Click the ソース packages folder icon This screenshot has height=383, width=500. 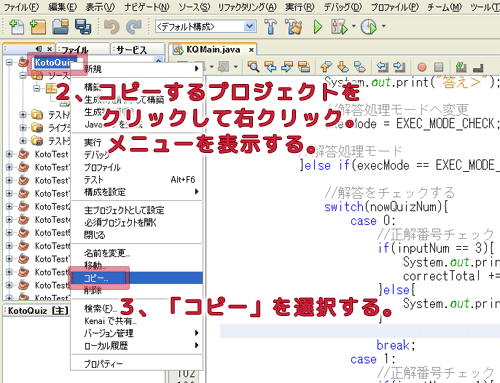(37, 76)
